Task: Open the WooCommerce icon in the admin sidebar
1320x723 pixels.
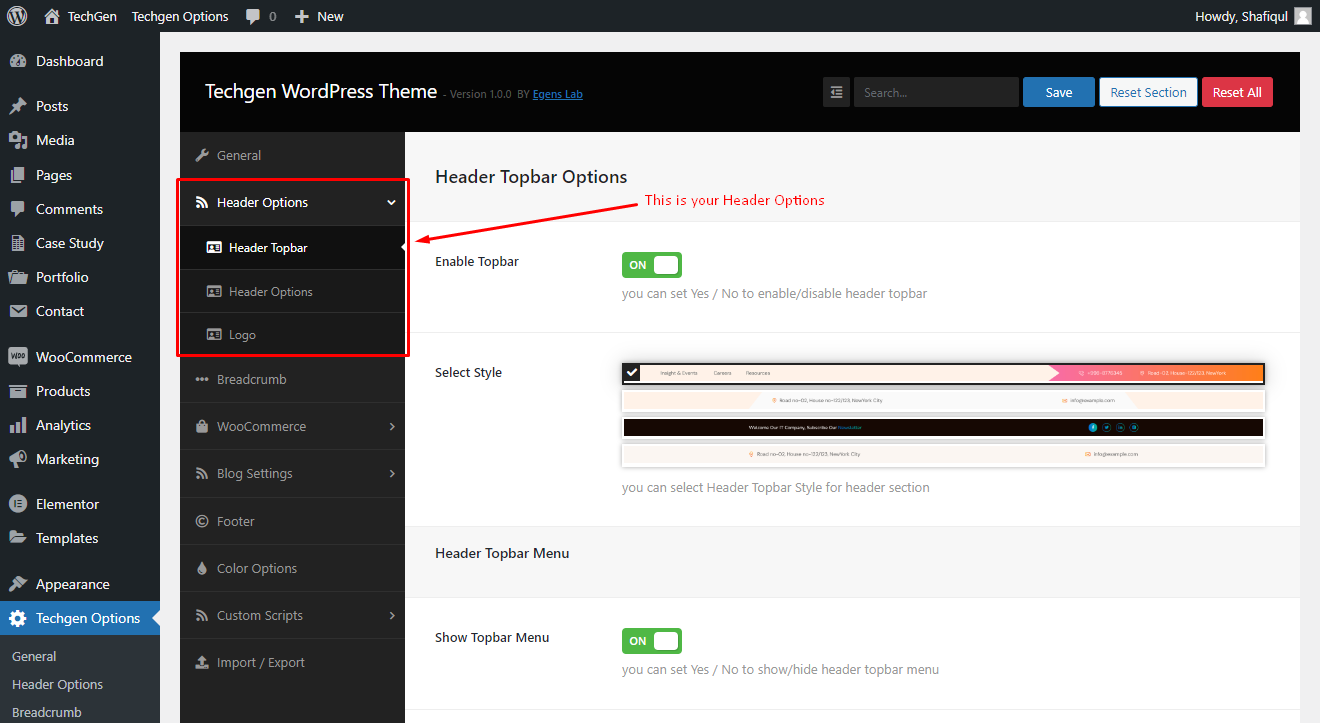Action: pos(17,357)
